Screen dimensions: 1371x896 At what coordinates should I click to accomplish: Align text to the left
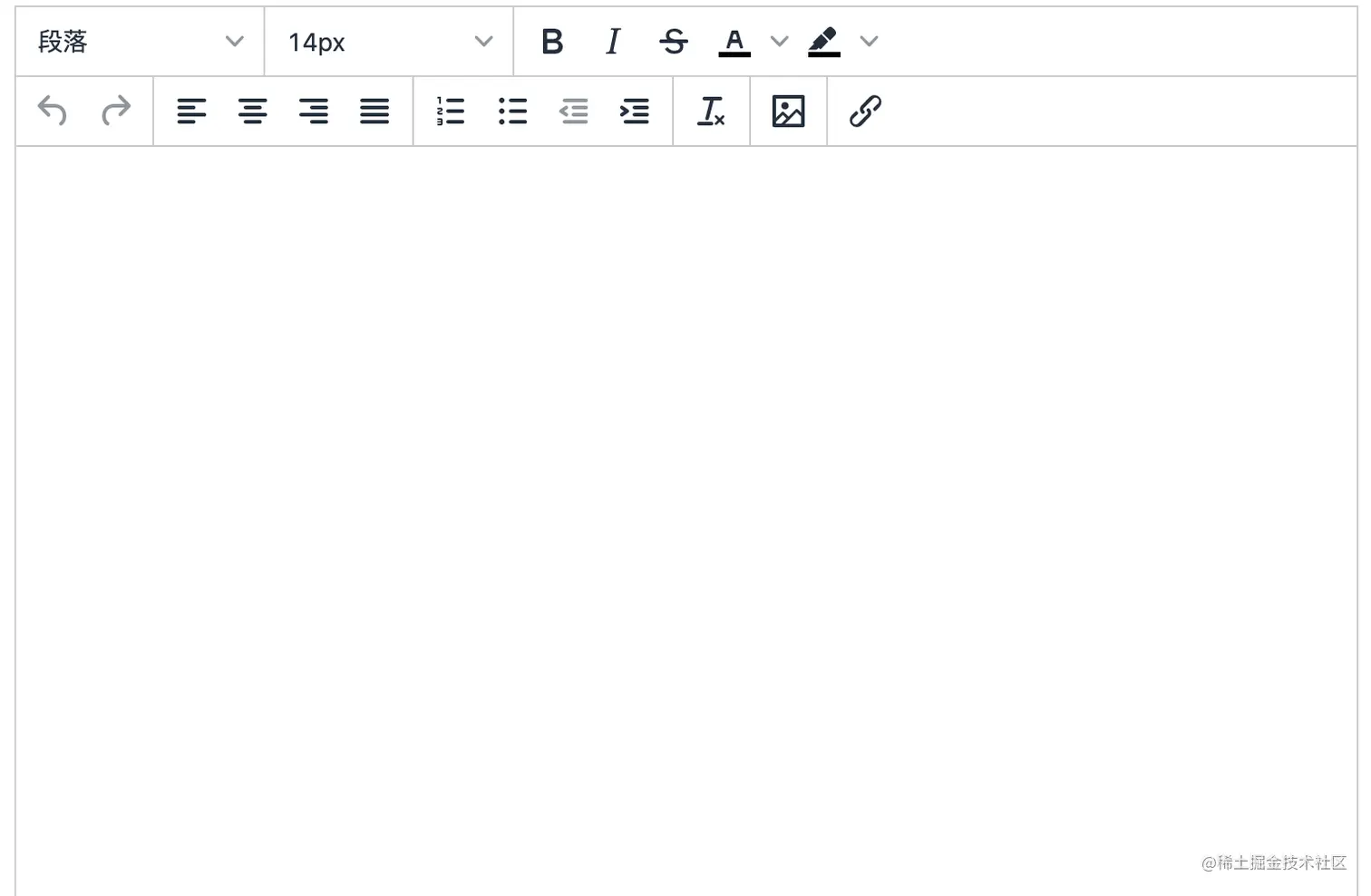point(191,112)
